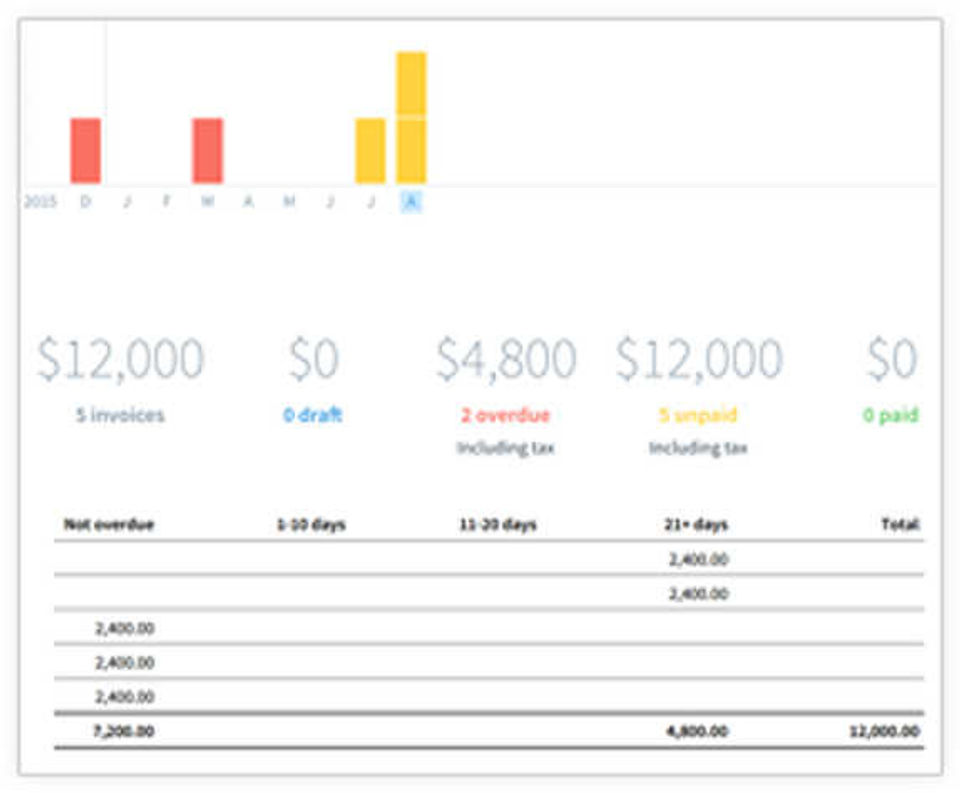Click the 21+ days column header
The image size is (960, 793).
click(x=696, y=525)
